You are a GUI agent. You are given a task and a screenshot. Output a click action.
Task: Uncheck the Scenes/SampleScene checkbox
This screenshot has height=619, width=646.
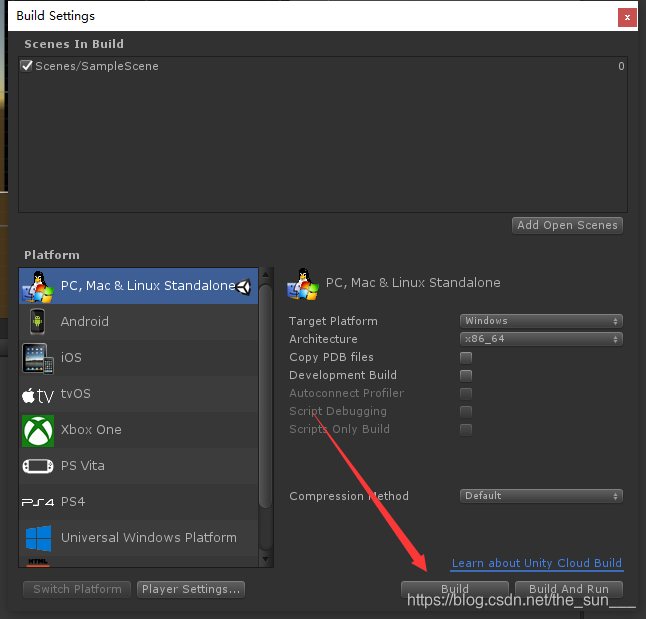point(27,66)
